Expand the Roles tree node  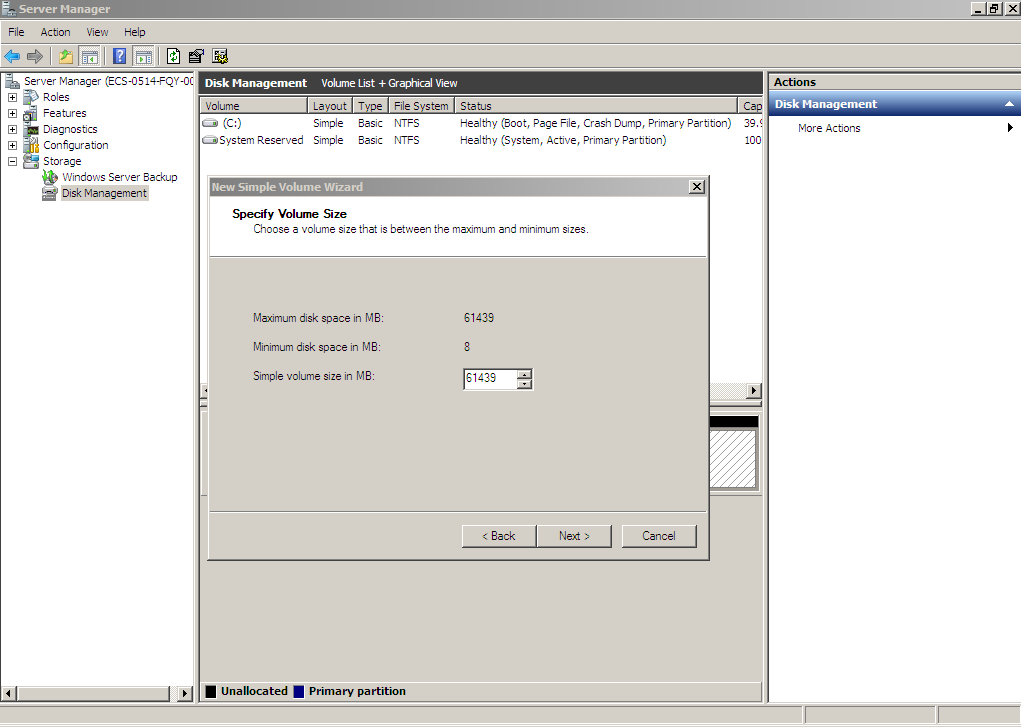12,97
